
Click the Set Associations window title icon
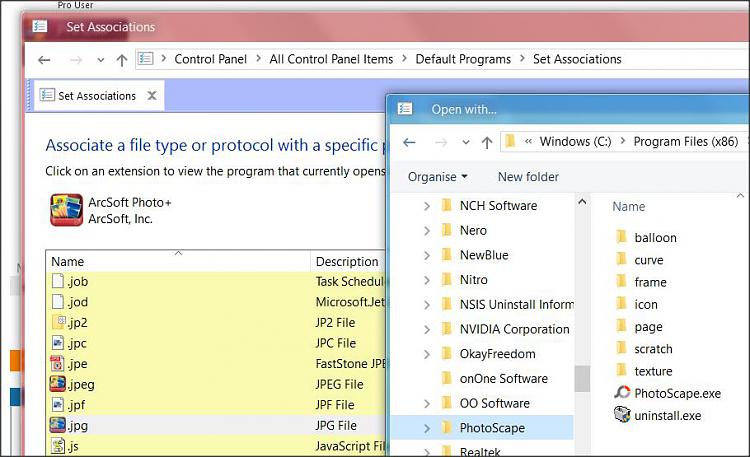pyautogui.click(x=40, y=26)
